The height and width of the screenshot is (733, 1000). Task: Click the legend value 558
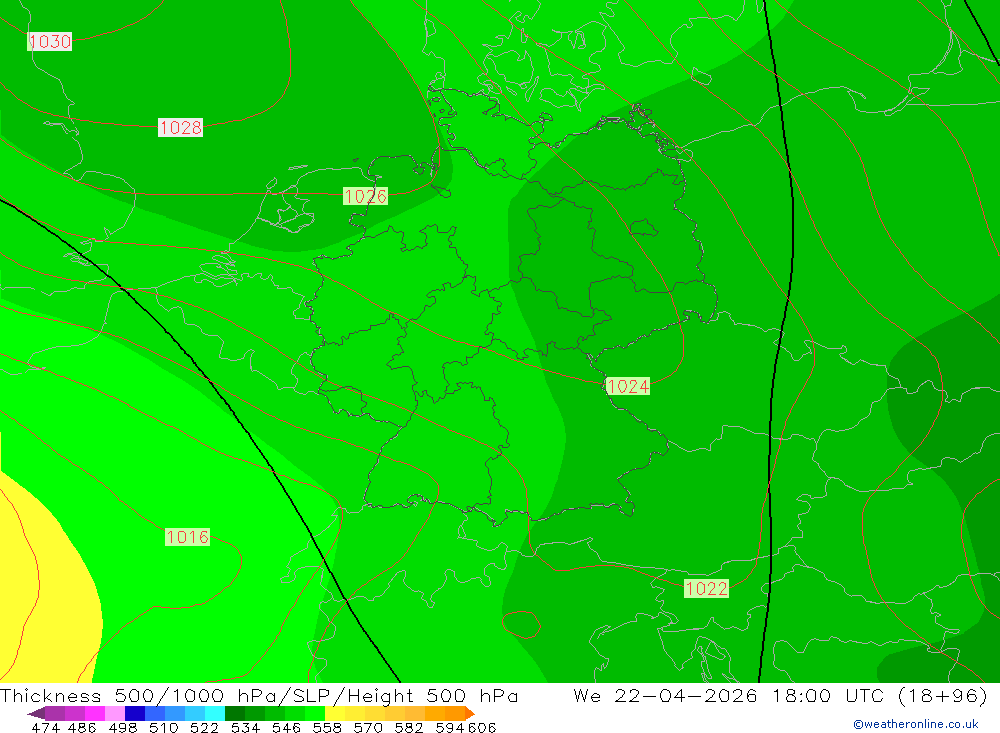click(327, 727)
